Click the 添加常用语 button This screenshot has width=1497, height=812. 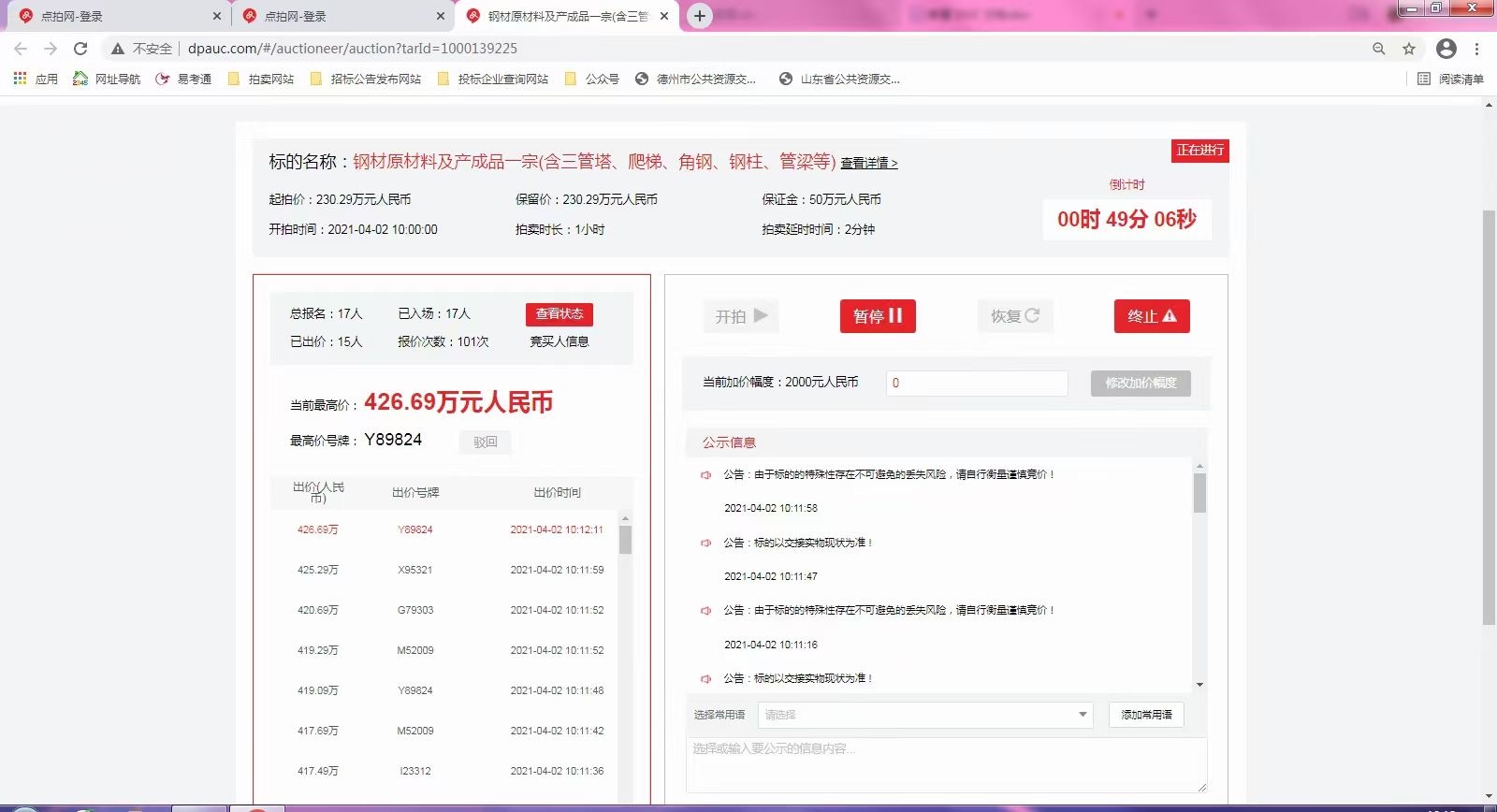coord(1146,715)
